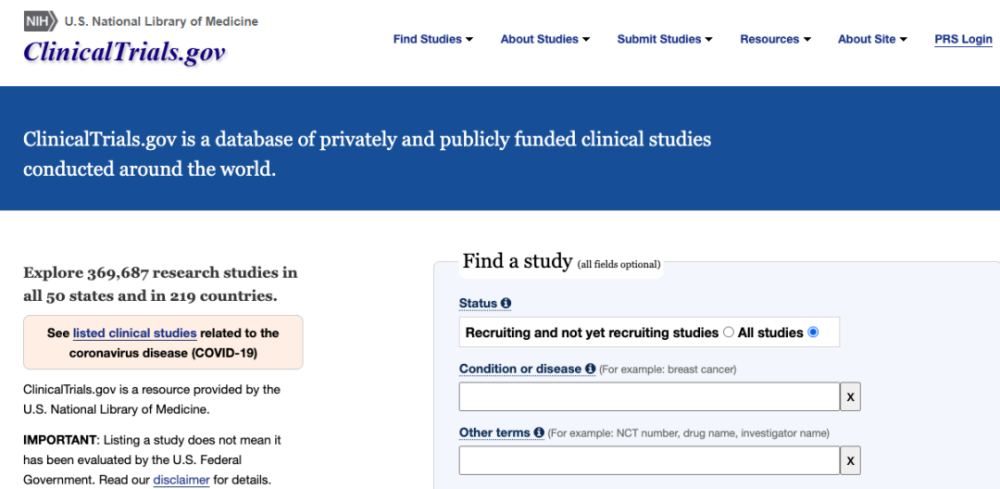Select Recruiting and not yet recruiting studies
The height and width of the screenshot is (489, 1000).
pos(728,332)
